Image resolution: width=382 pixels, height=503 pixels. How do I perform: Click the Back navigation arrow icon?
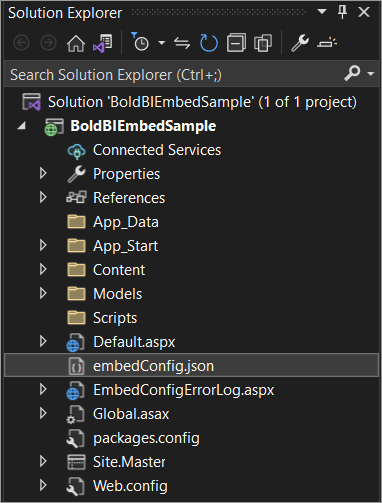(21, 43)
